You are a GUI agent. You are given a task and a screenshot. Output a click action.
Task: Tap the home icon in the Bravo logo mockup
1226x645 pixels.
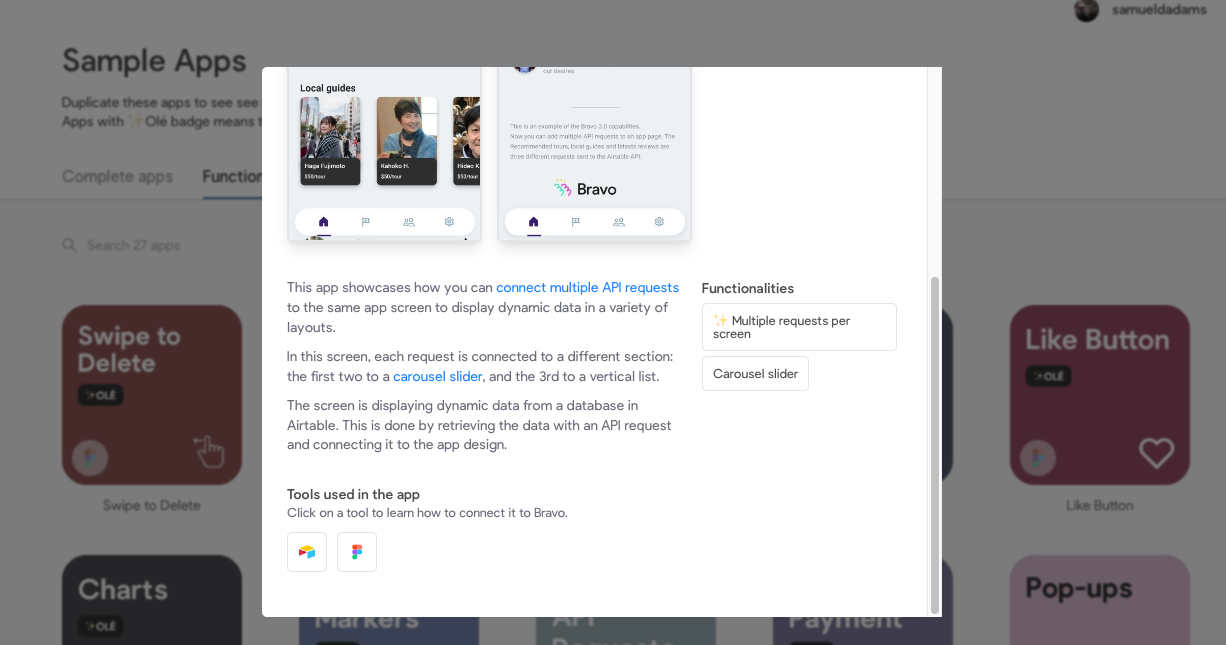(x=533, y=222)
